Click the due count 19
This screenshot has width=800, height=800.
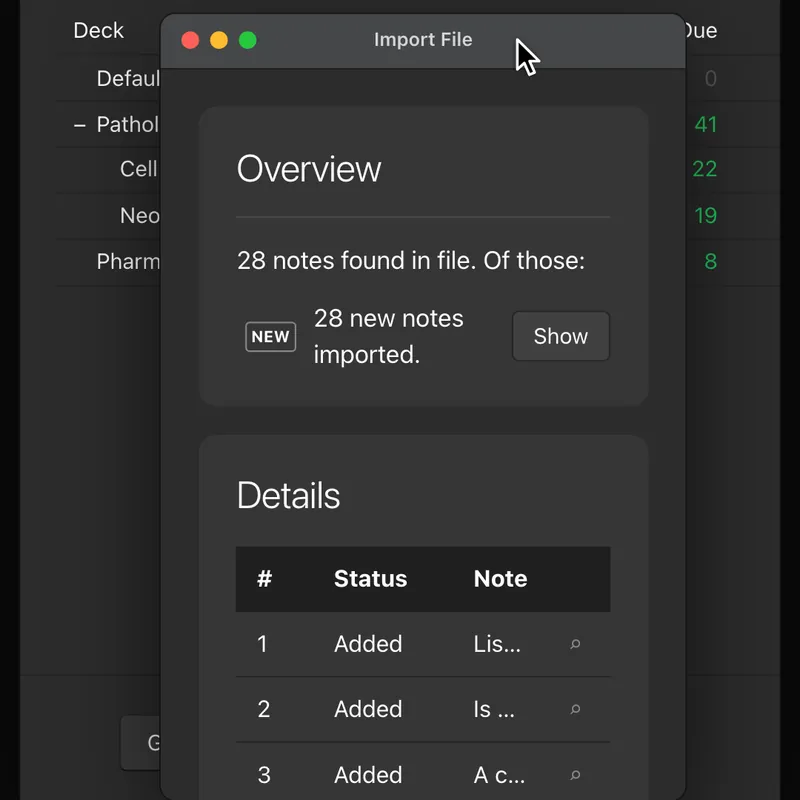(x=706, y=215)
